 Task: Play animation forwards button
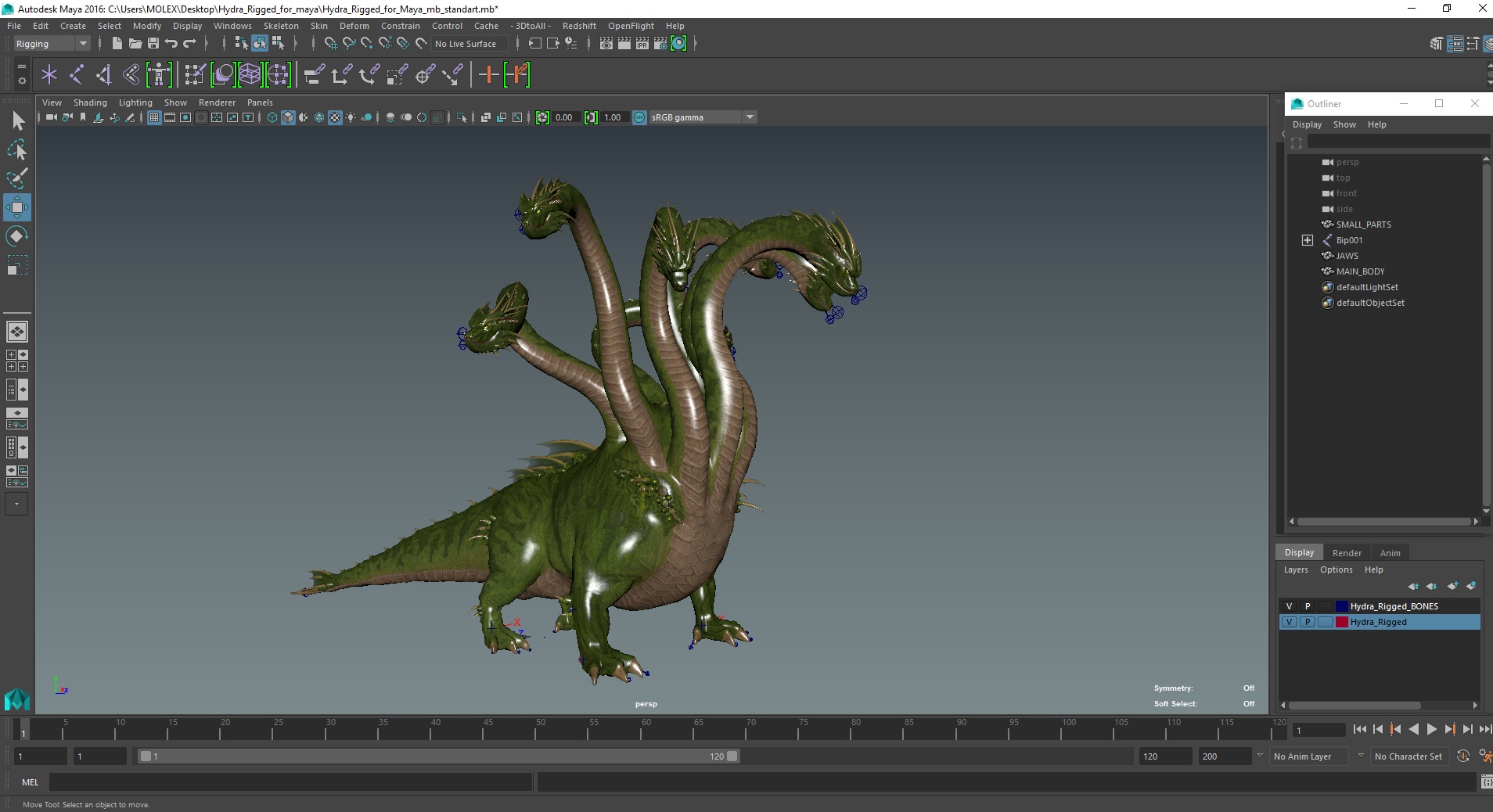(1431, 729)
